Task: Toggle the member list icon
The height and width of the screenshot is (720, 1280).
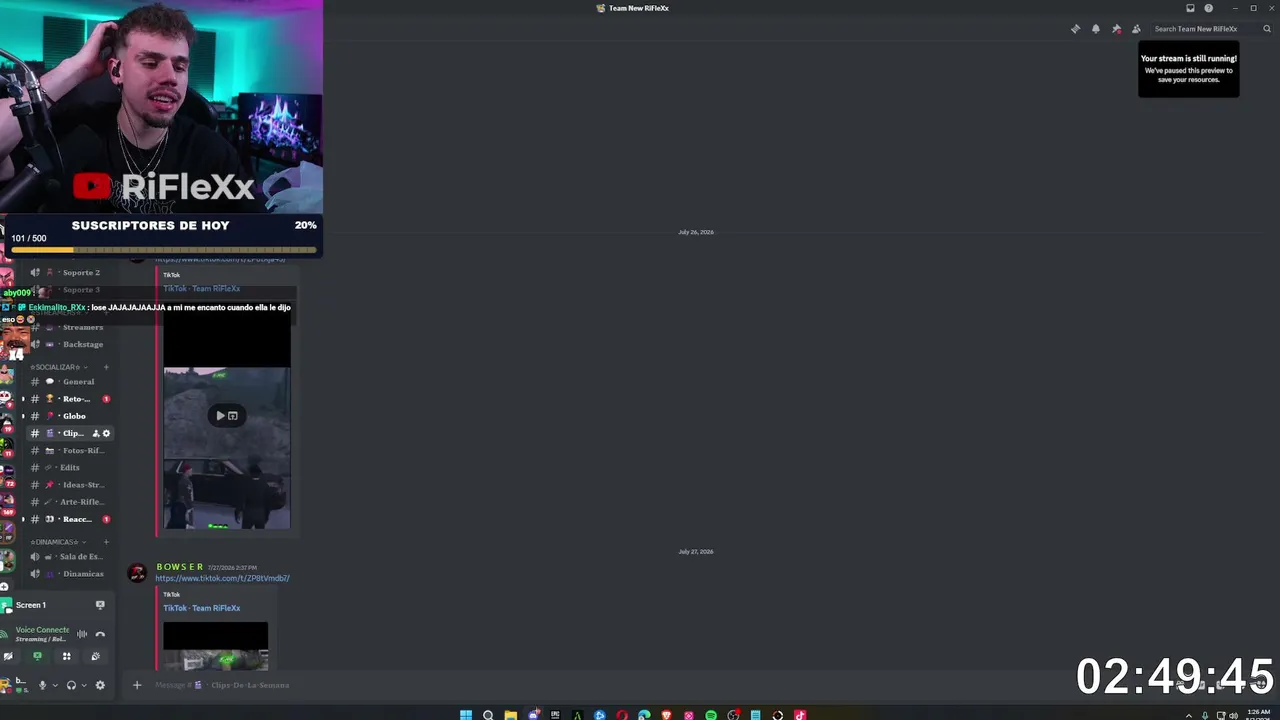Action: [1136, 29]
